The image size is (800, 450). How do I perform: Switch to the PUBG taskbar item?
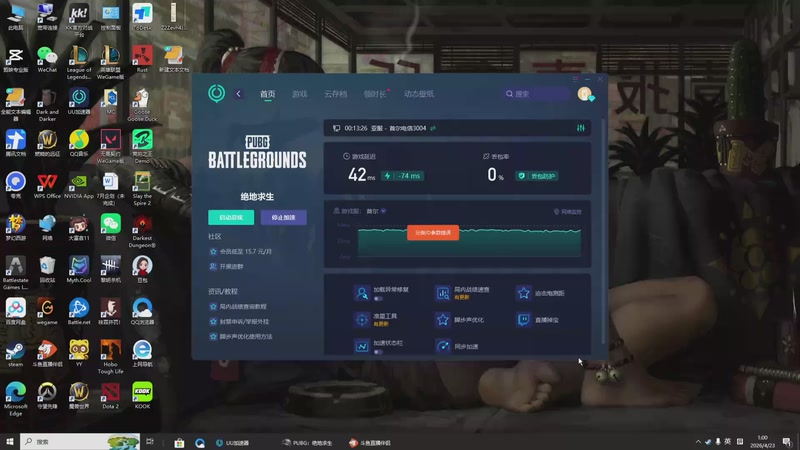click(x=308, y=442)
